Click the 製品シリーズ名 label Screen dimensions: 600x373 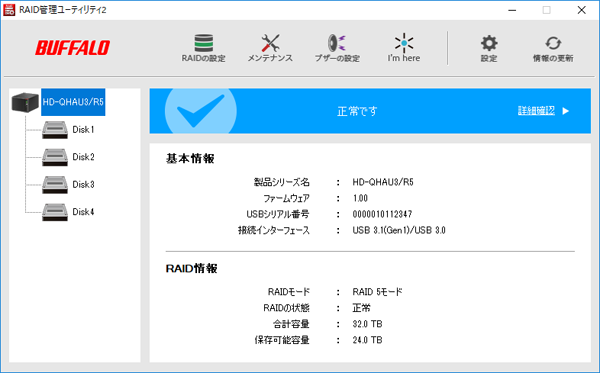click(x=282, y=182)
